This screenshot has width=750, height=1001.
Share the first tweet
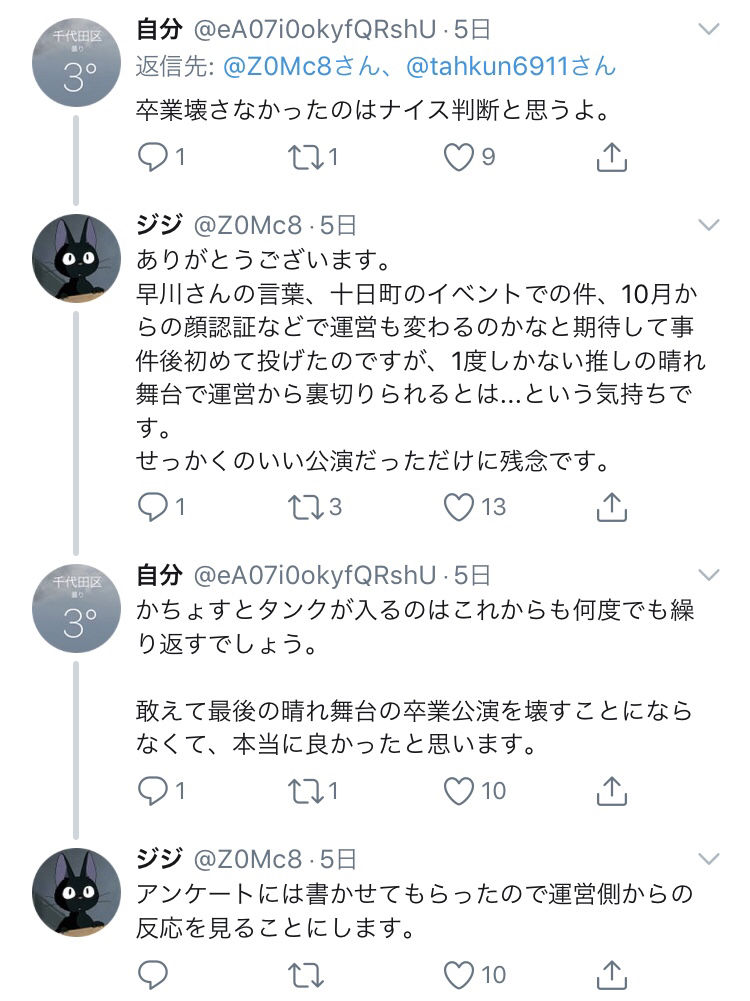[x=611, y=157]
